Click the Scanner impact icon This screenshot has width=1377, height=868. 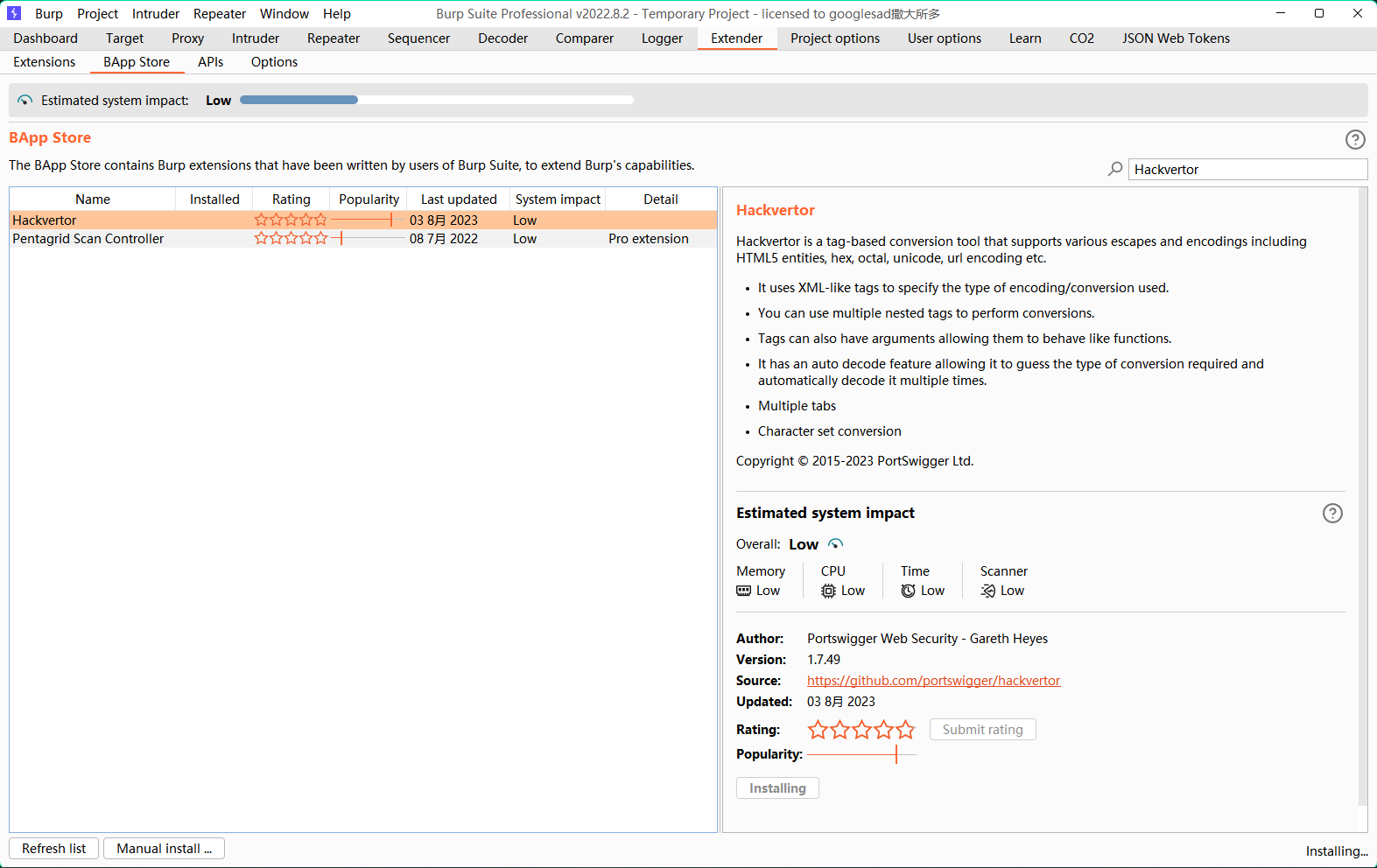(x=988, y=591)
